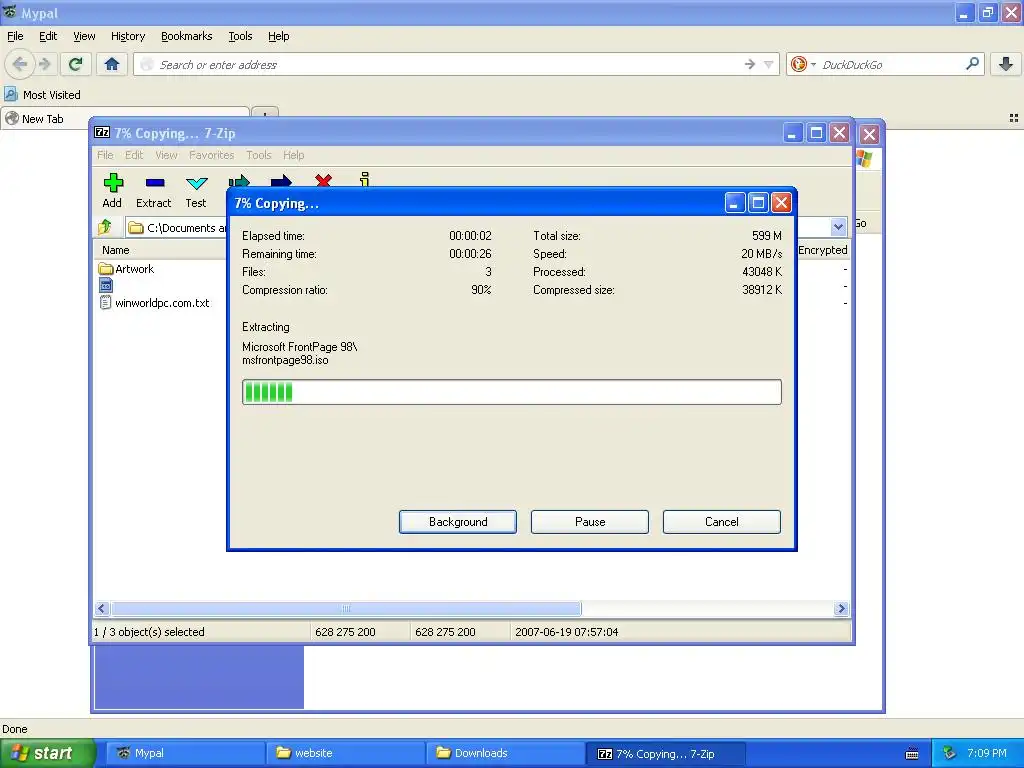Image resolution: width=1024 pixels, height=768 pixels.
Task: Click the keyboard icon in system tray
Action: click(912, 754)
